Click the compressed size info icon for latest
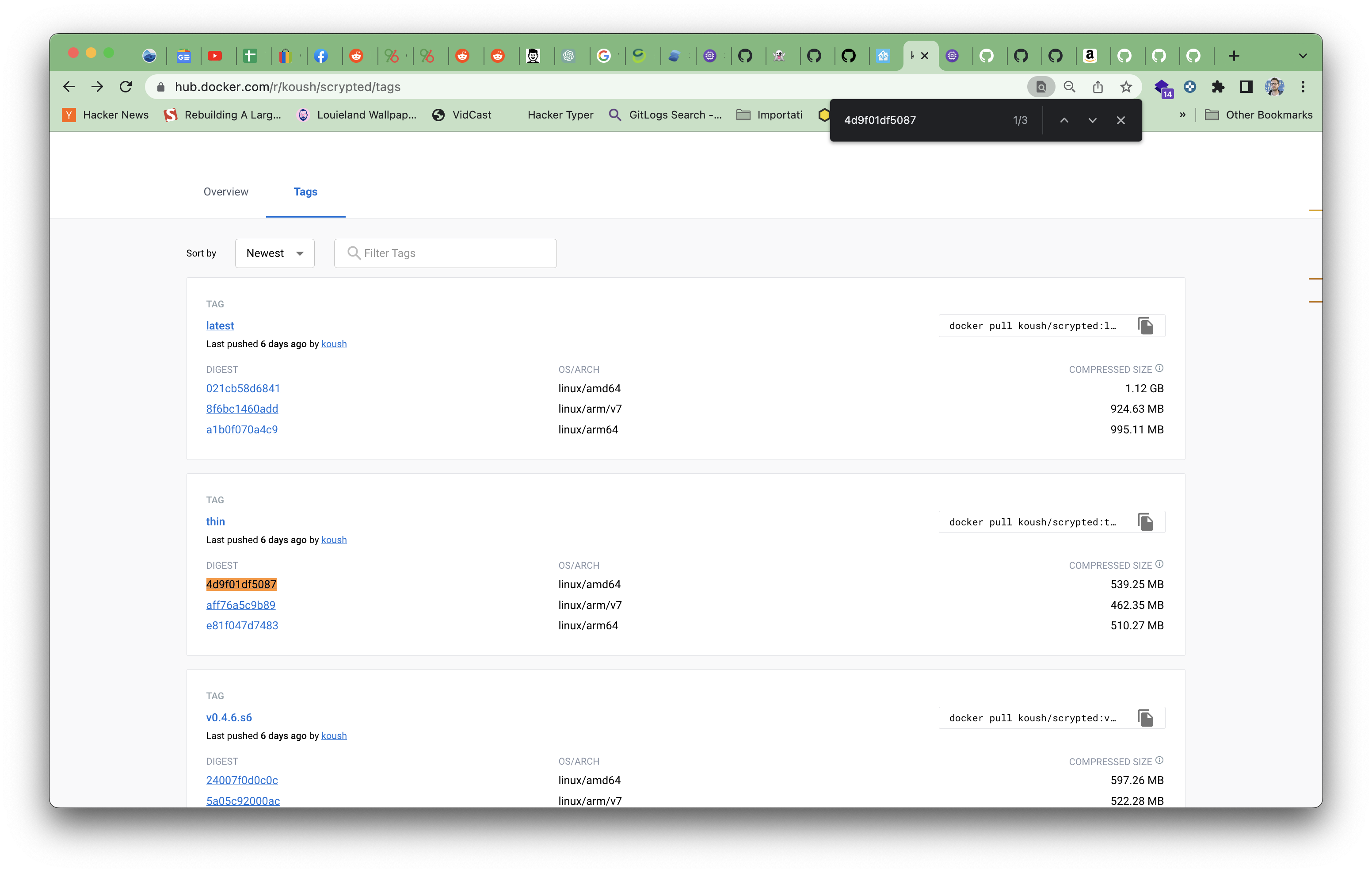 tap(1160, 368)
